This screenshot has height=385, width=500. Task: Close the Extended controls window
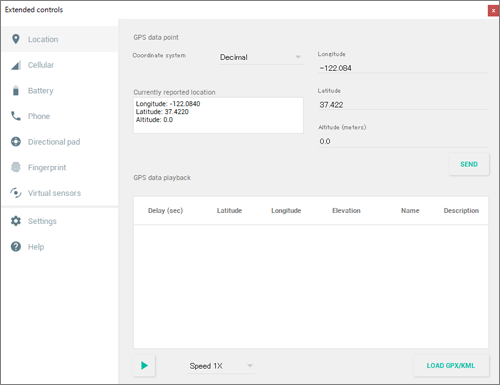[493, 11]
